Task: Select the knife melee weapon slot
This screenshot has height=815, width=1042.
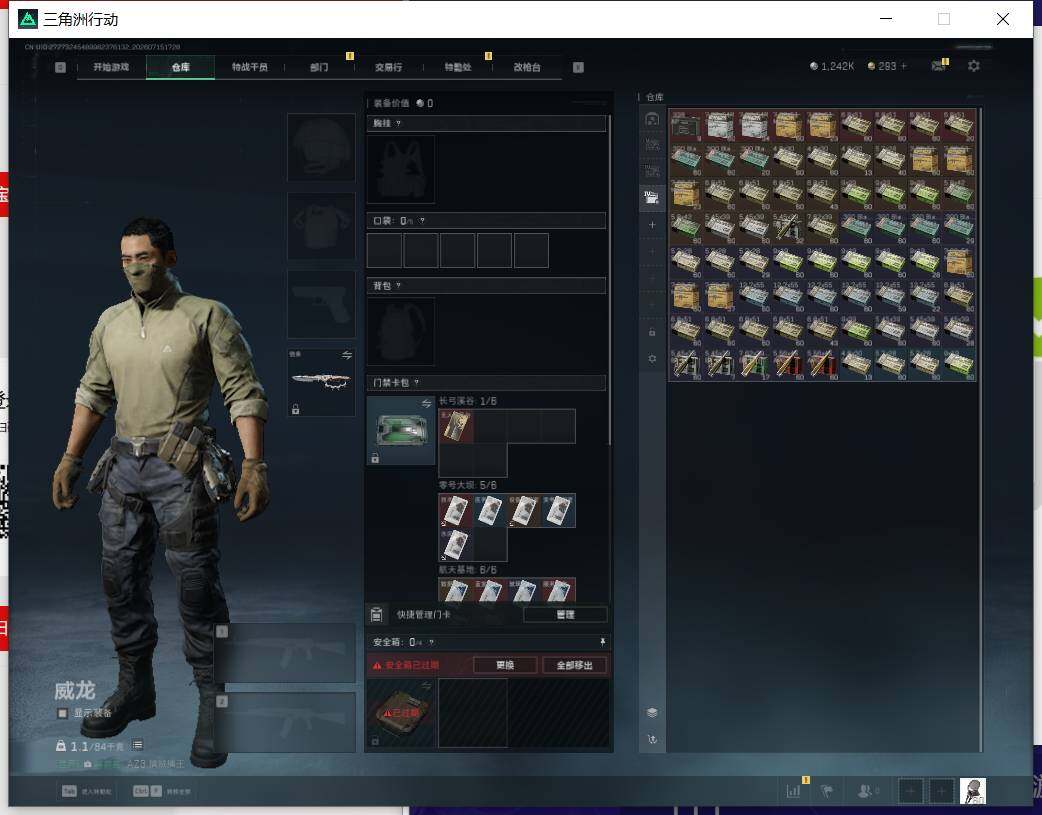Action: [x=321, y=382]
